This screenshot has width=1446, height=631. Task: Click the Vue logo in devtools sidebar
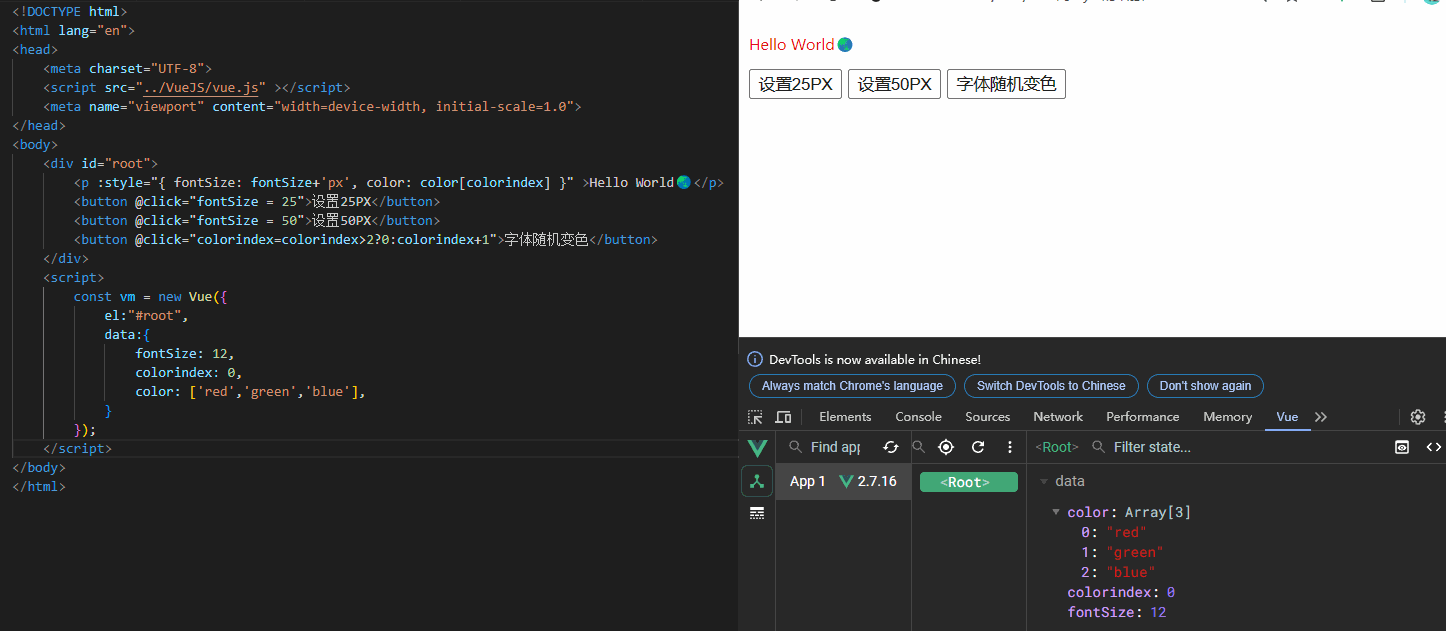click(757, 447)
